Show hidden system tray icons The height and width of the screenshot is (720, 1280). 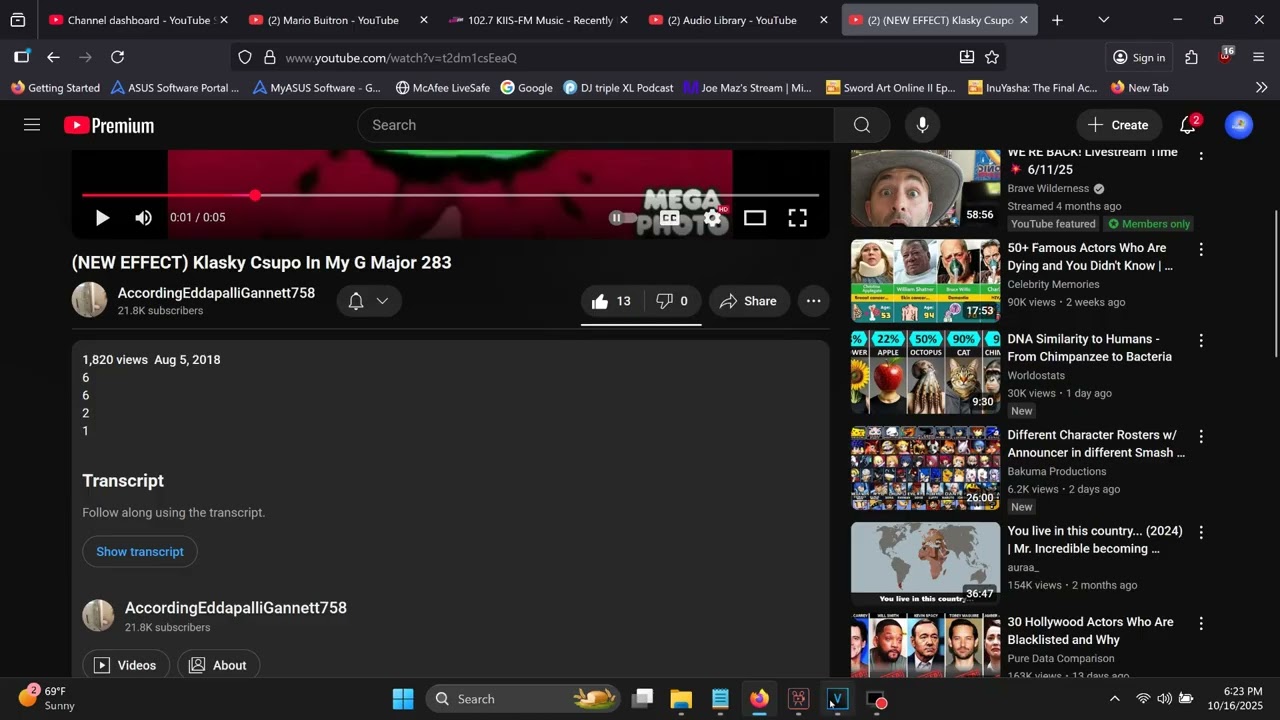1115,698
